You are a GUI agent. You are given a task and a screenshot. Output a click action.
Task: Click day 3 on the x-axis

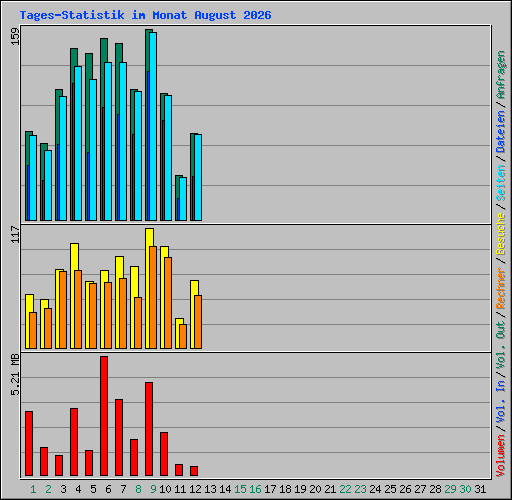[63, 489]
